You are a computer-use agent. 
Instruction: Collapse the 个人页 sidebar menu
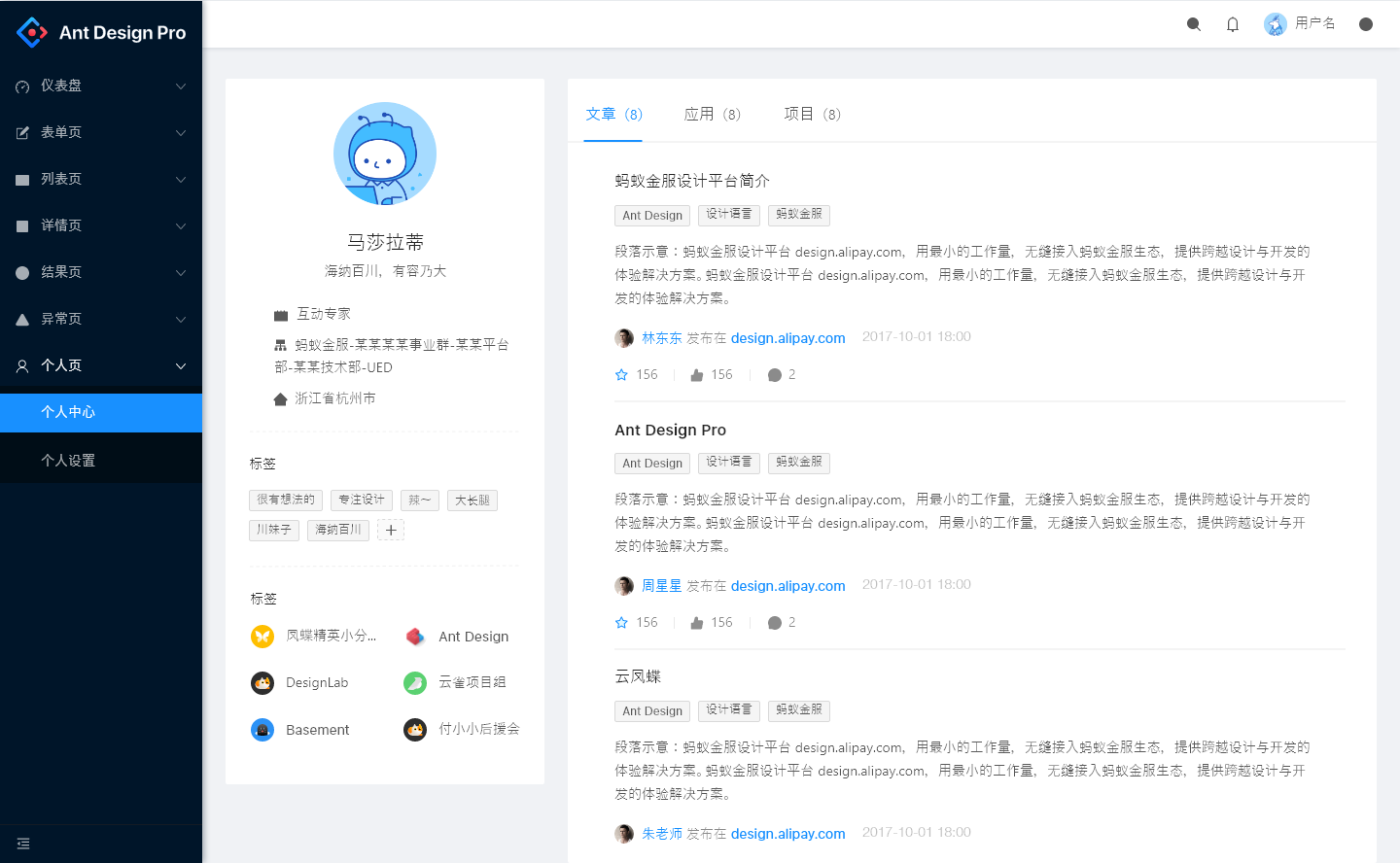pyautogui.click(x=101, y=365)
